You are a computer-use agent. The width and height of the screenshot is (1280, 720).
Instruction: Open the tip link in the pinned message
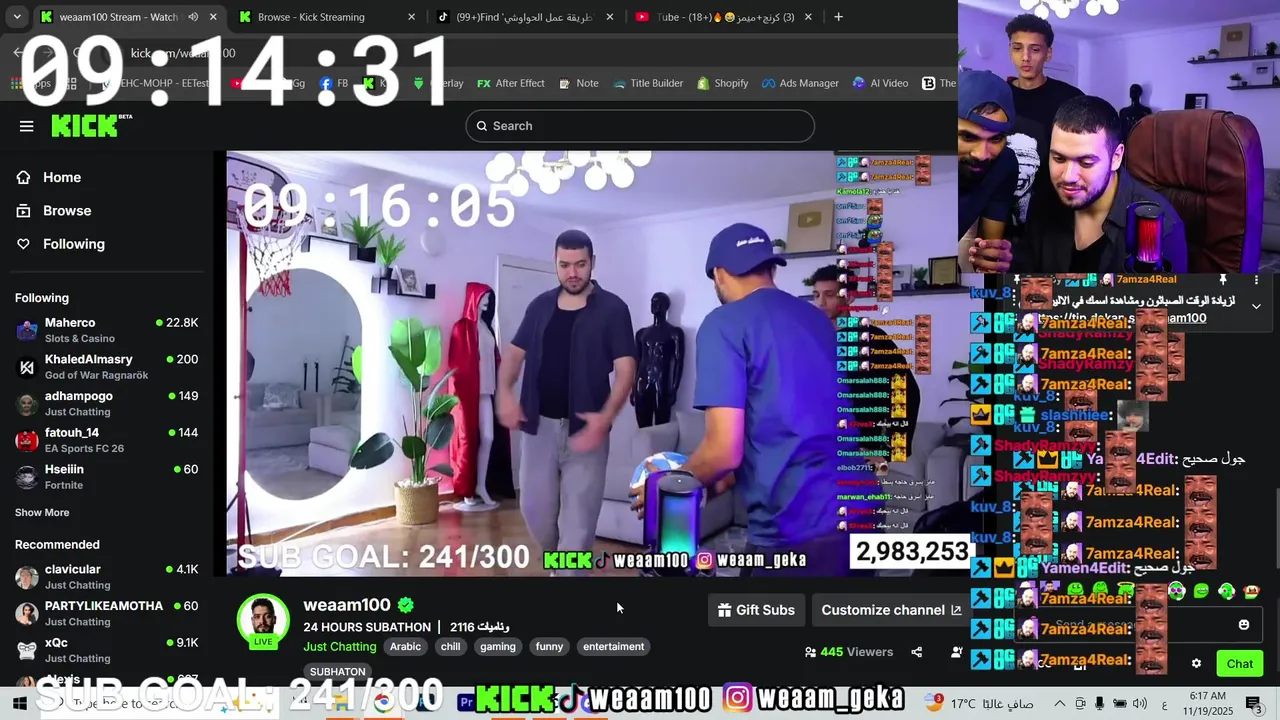point(1120,318)
